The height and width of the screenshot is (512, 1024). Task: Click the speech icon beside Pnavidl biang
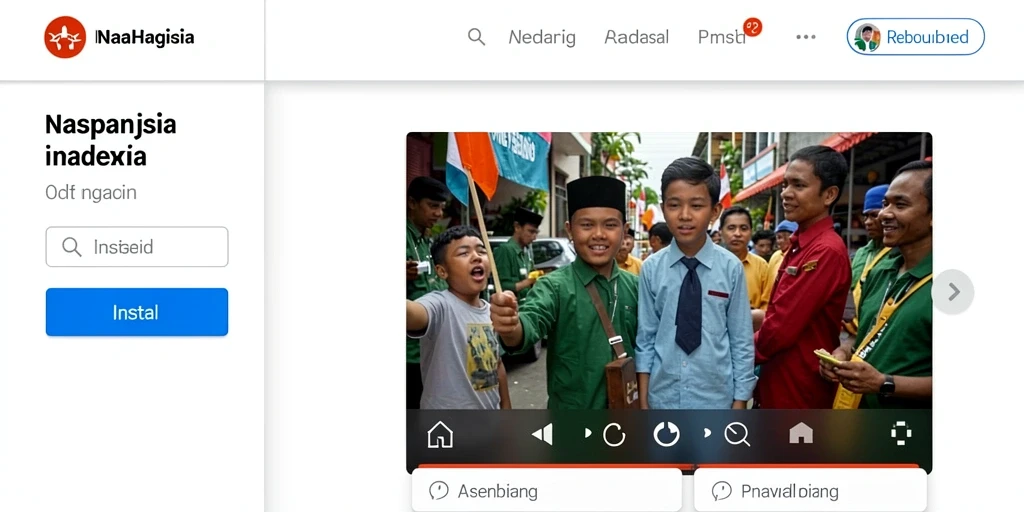721,490
